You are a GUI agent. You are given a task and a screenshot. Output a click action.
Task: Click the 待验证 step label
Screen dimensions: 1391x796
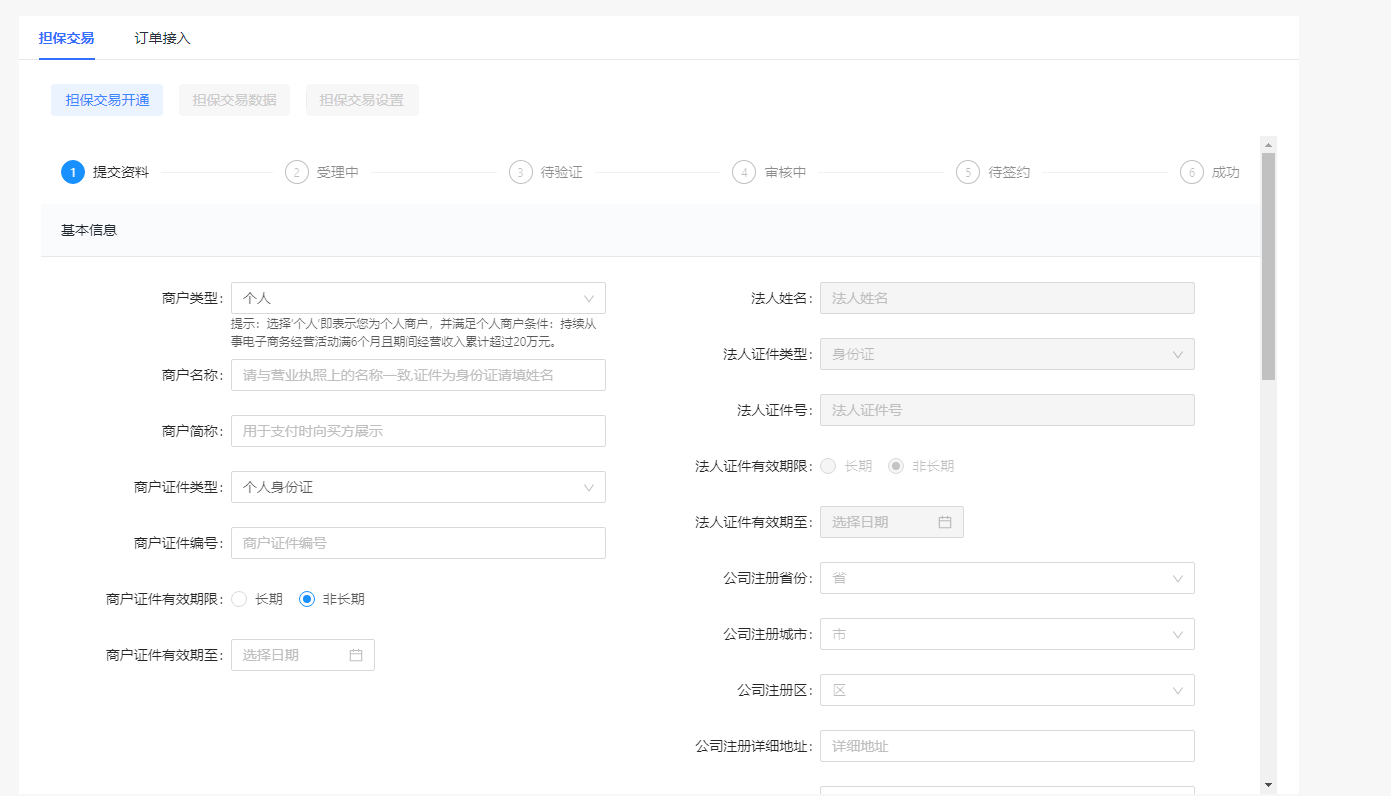(x=562, y=172)
